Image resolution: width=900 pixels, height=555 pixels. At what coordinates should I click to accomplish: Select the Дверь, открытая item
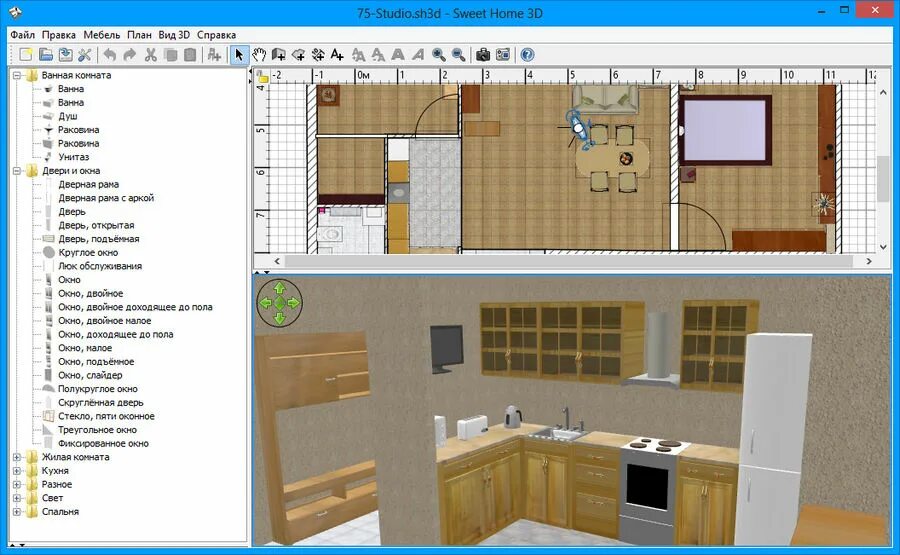click(96, 225)
